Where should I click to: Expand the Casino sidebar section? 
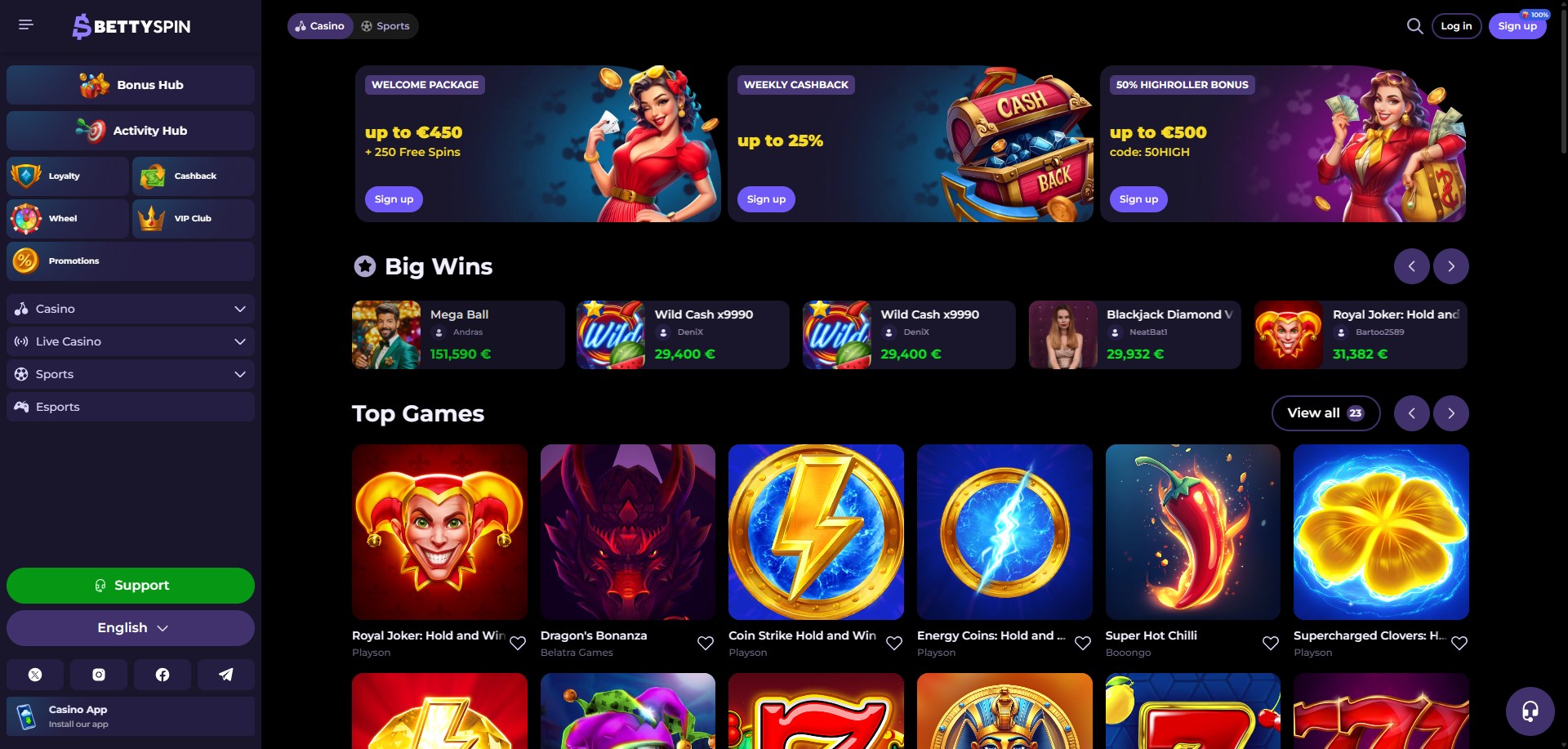[x=131, y=309]
